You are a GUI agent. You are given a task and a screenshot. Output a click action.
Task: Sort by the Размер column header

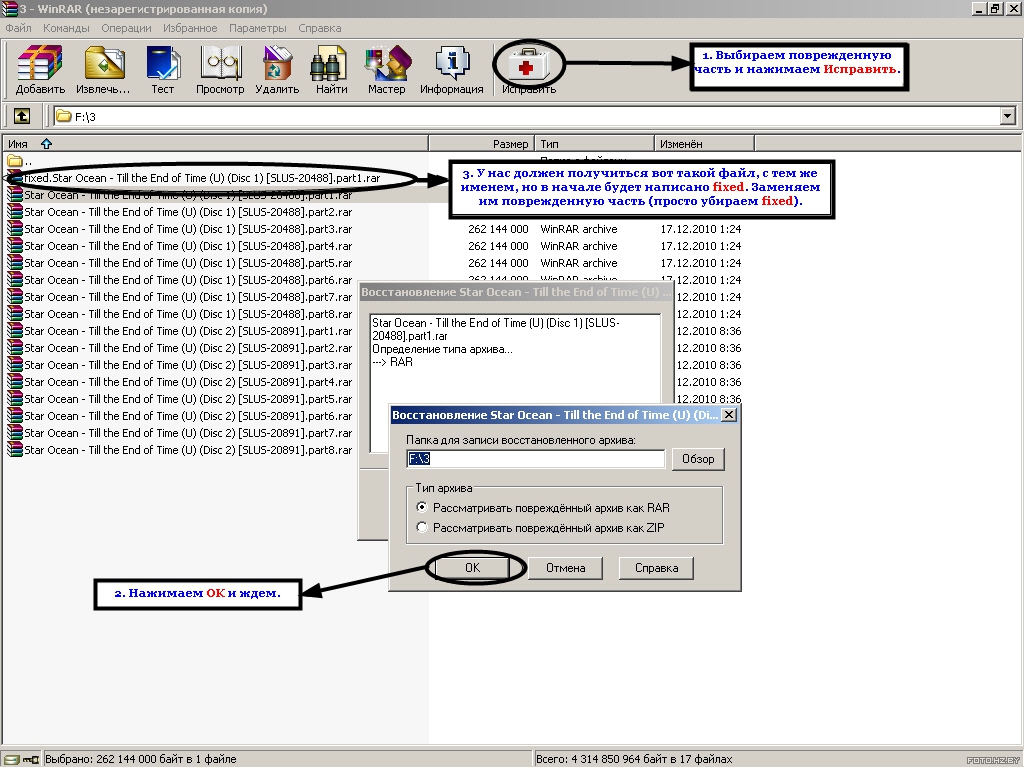(x=481, y=144)
